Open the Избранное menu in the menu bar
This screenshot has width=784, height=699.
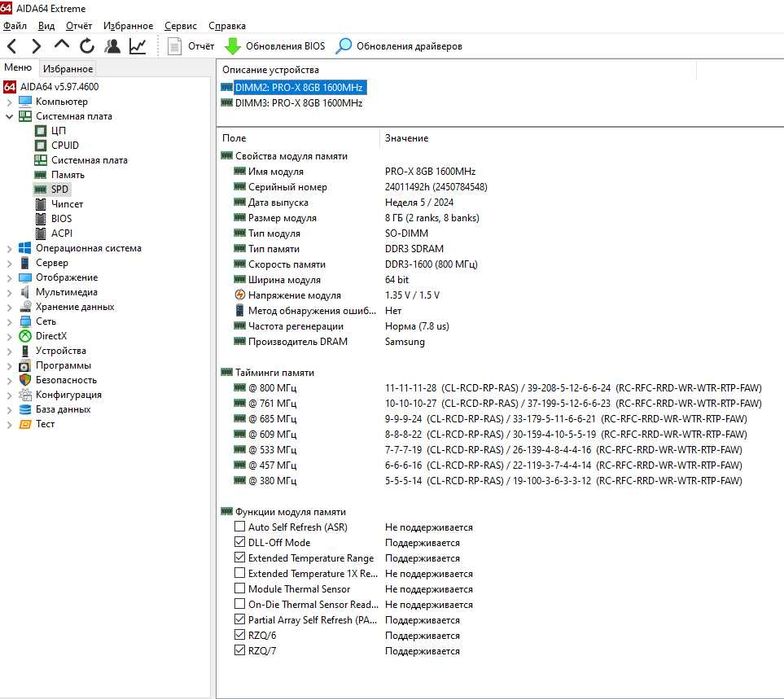128,26
